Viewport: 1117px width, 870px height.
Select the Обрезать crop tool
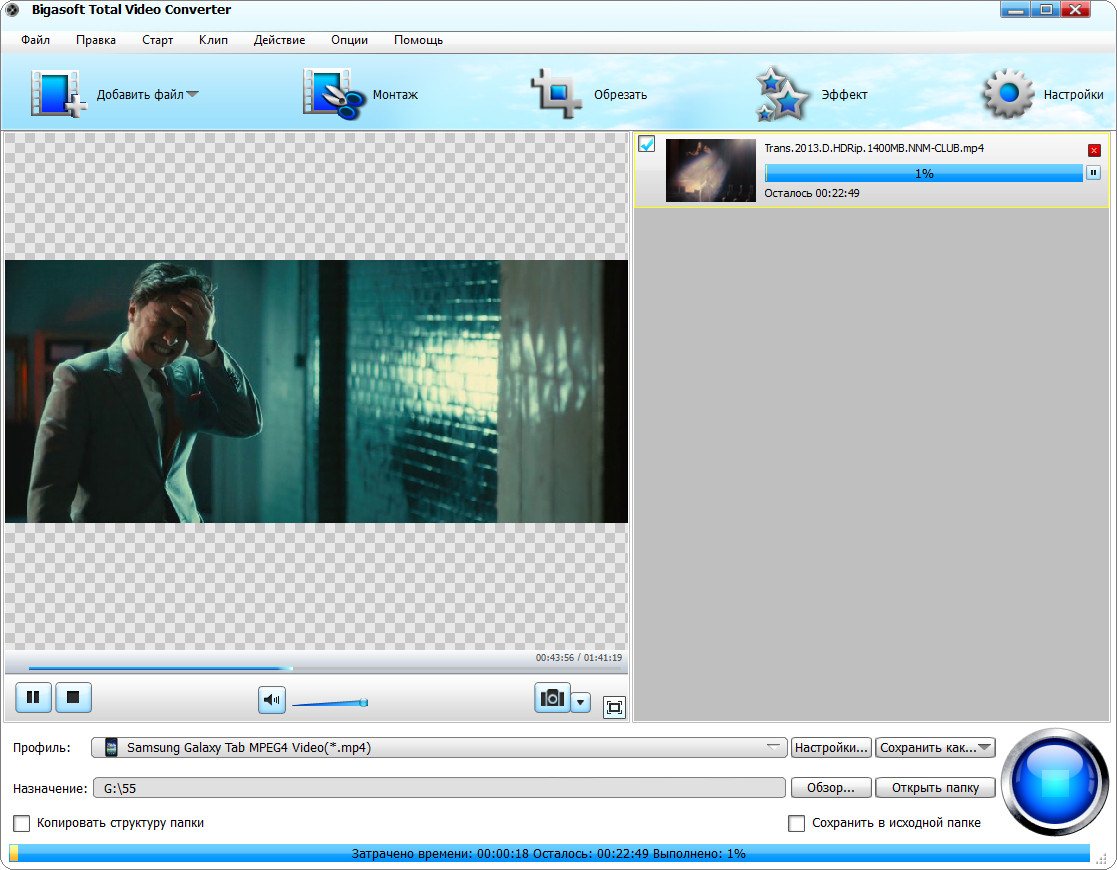click(555, 94)
